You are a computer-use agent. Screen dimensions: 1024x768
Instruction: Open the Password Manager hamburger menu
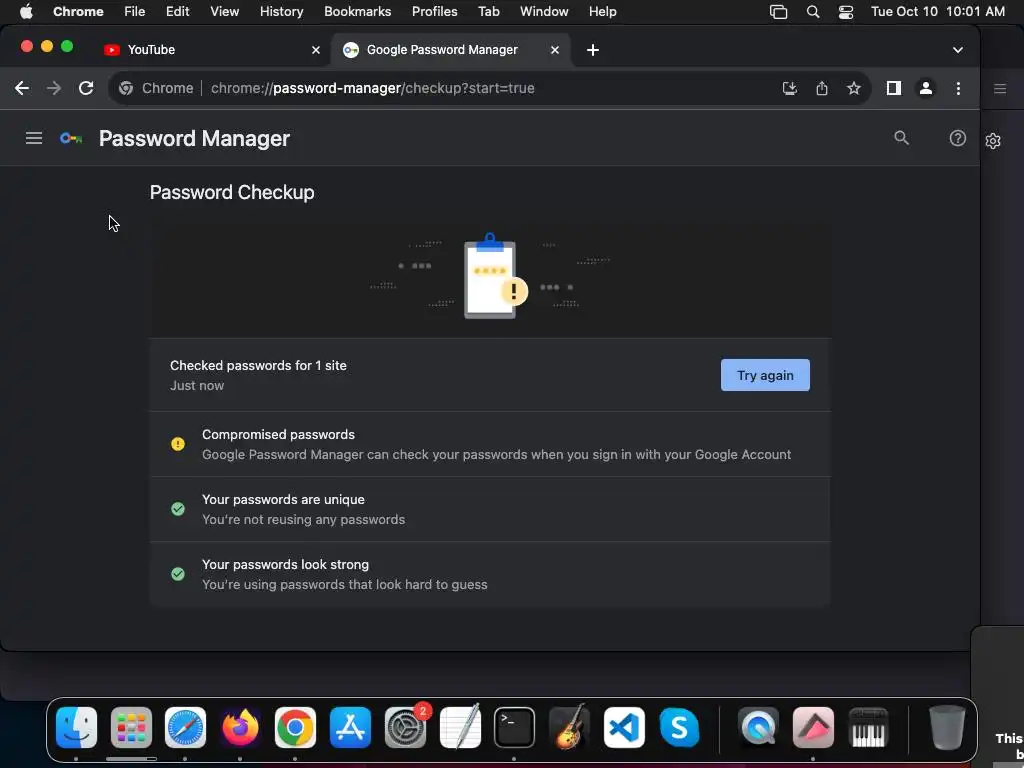click(x=34, y=138)
